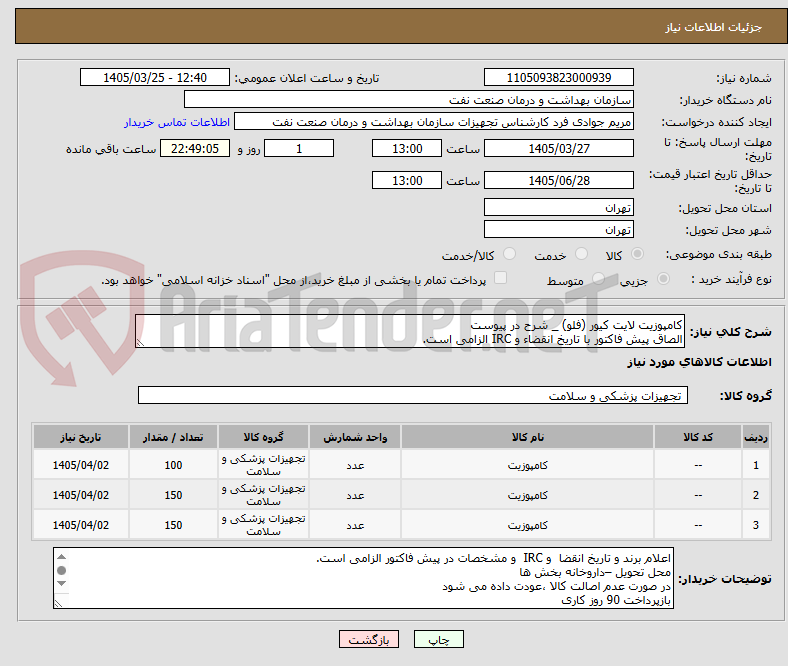Screen dimensions: 788x666
Task: Click the scroll thumb in buyer notes box
Action: click(61, 570)
